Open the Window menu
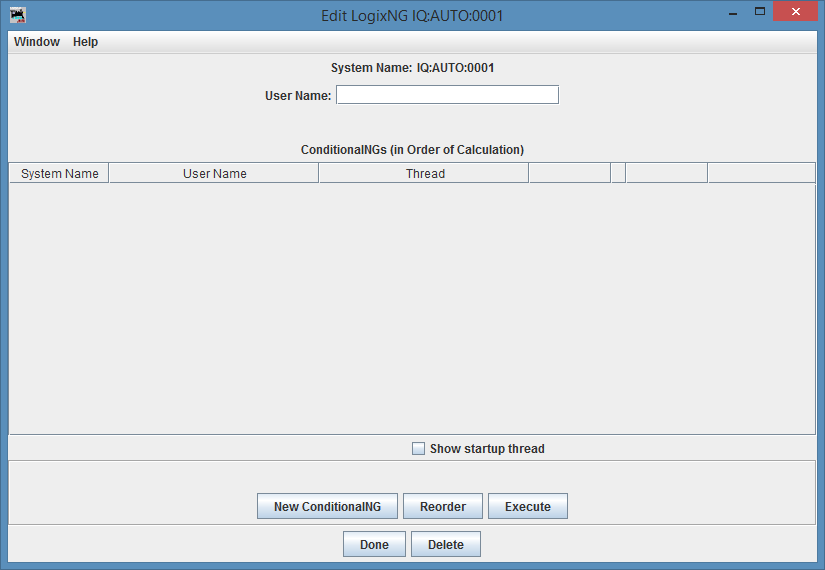Image resolution: width=825 pixels, height=570 pixels. click(x=37, y=42)
